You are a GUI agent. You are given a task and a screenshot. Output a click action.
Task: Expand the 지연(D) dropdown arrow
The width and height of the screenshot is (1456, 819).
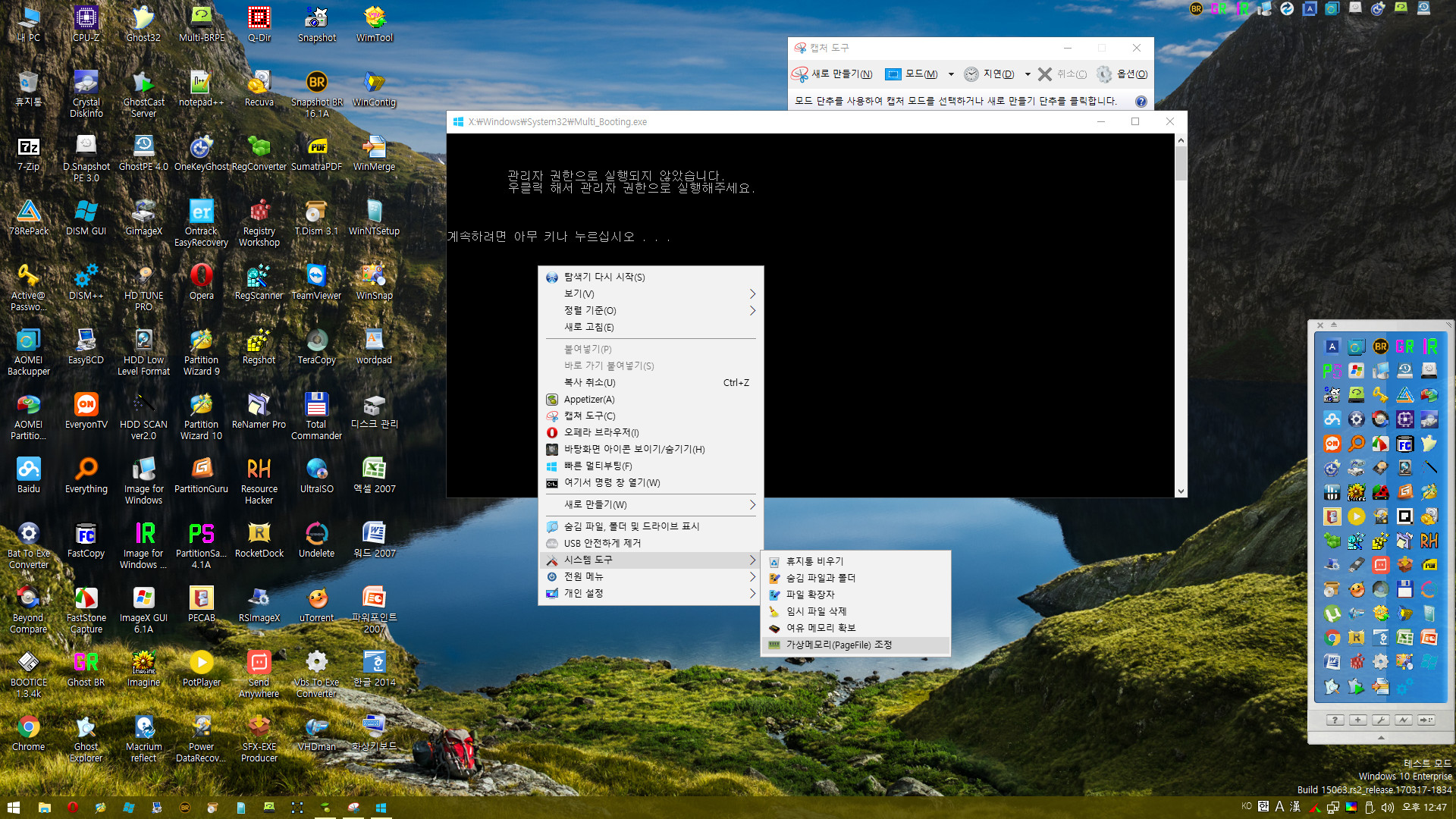[x=1028, y=74]
